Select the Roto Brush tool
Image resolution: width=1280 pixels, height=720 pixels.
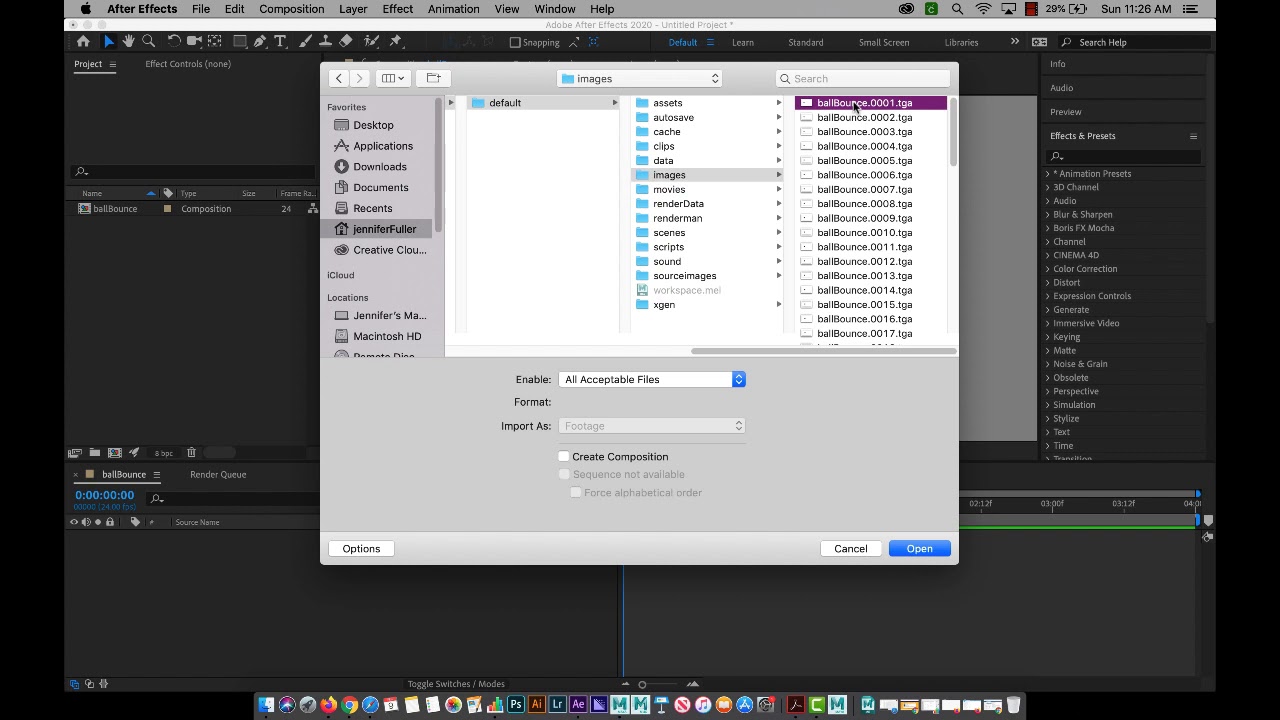click(371, 42)
